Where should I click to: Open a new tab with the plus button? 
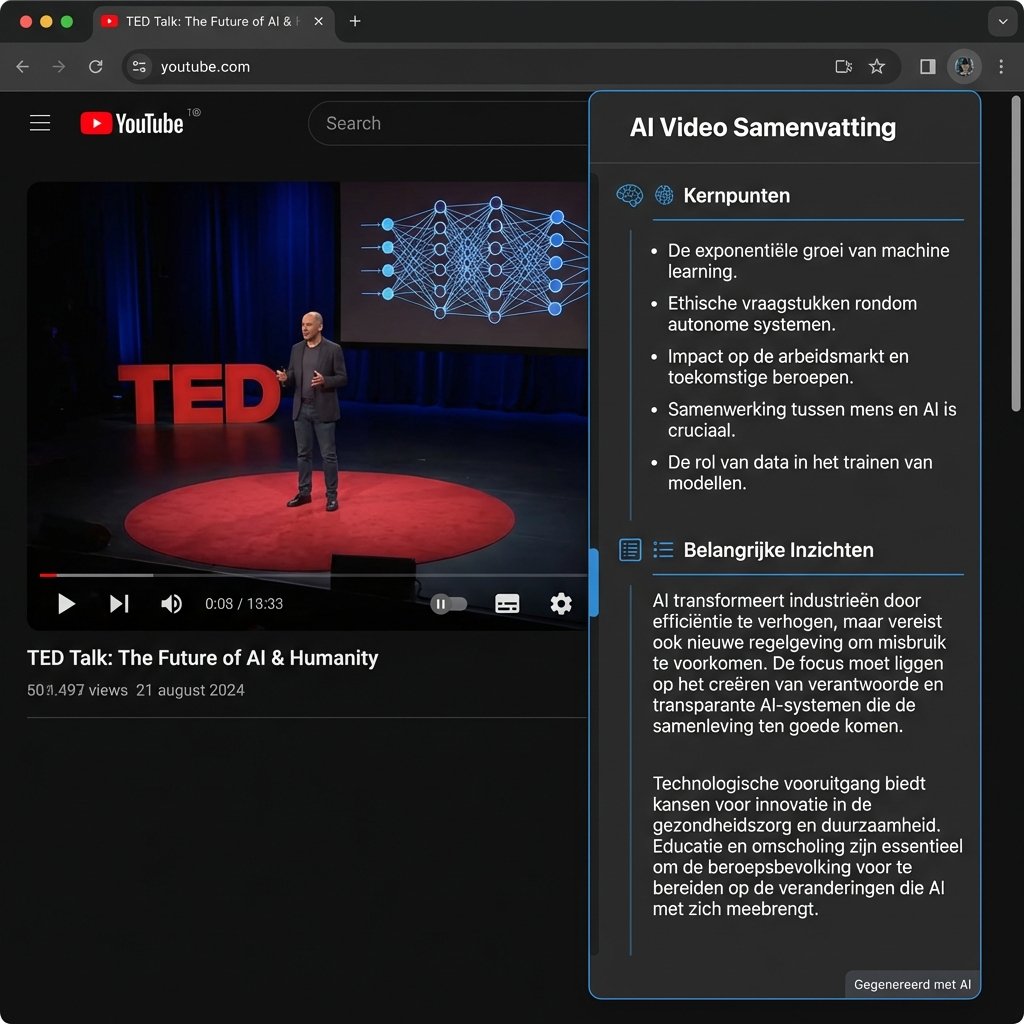pyautogui.click(x=355, y=19)
